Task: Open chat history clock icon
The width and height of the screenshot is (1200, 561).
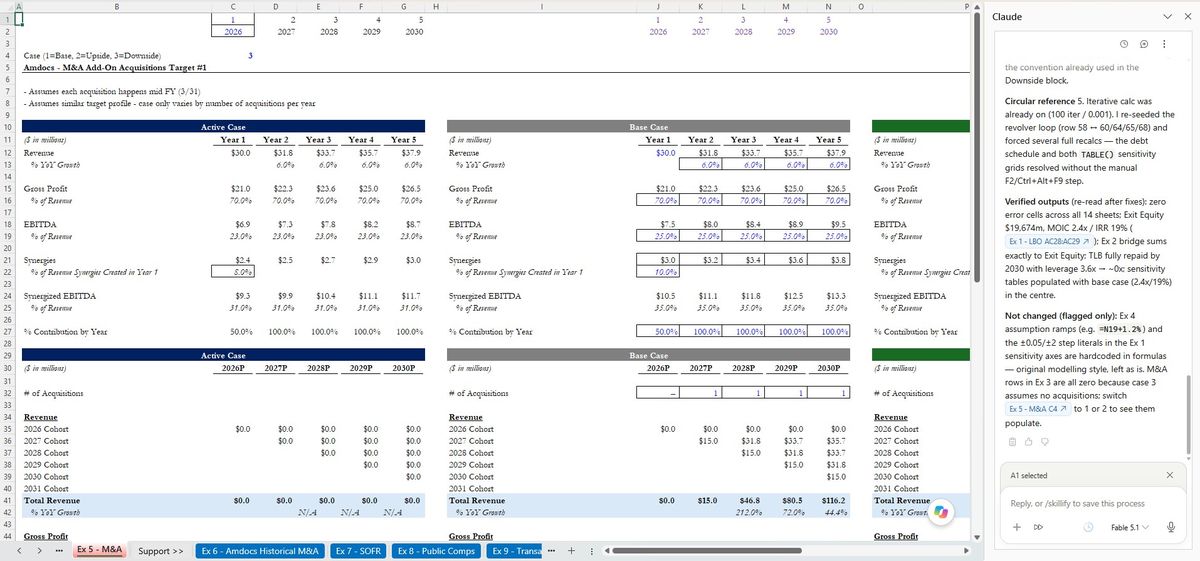Action: point(1125,45)
